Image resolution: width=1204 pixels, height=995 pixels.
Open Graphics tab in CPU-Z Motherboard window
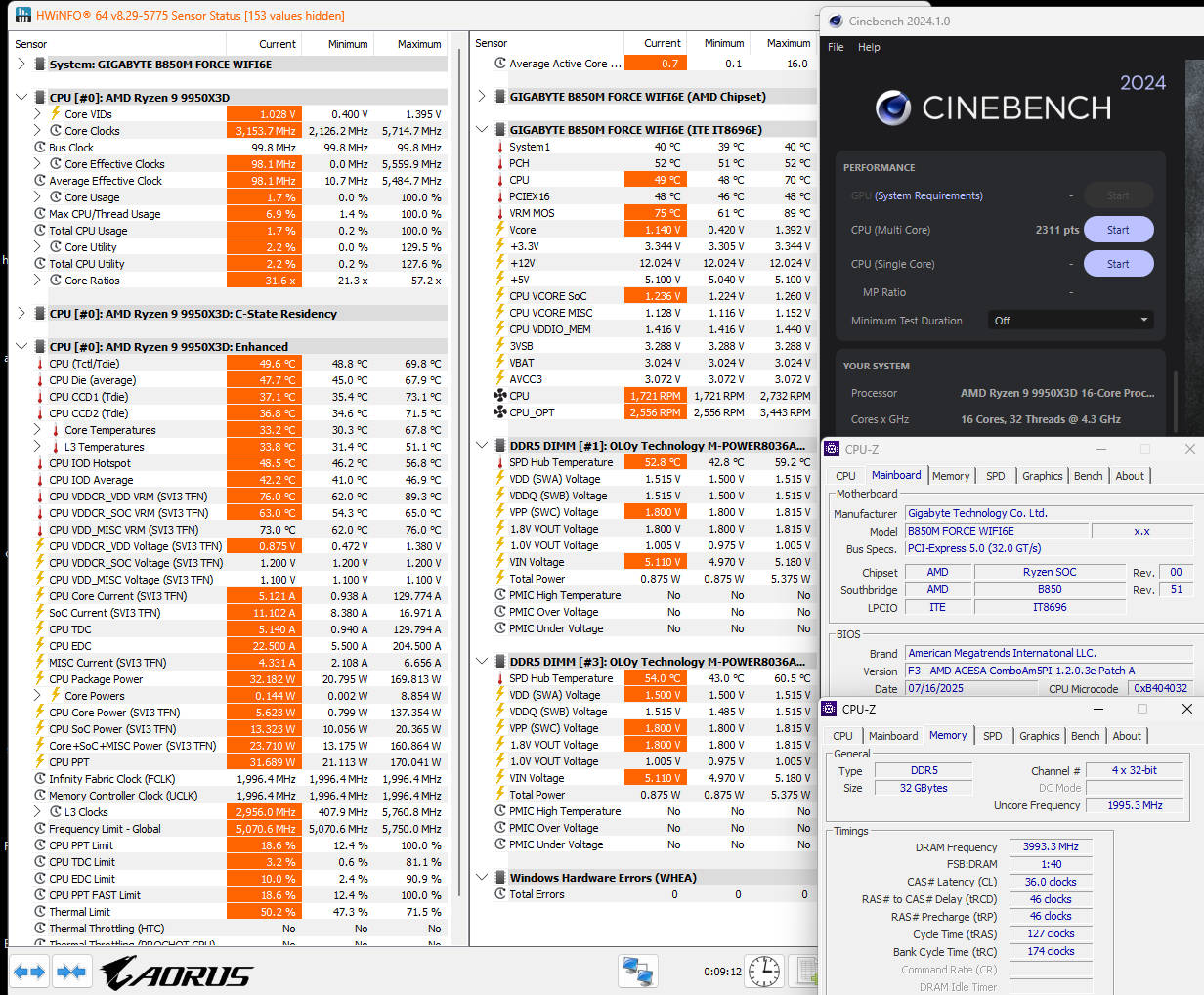[x=1042, y=476]
